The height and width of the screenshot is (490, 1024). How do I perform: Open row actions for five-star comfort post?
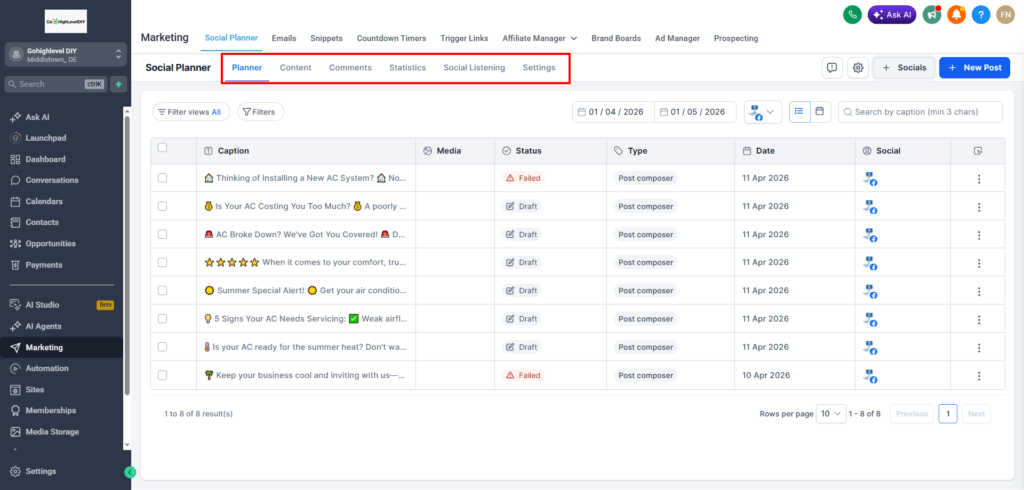click(978, 263)
